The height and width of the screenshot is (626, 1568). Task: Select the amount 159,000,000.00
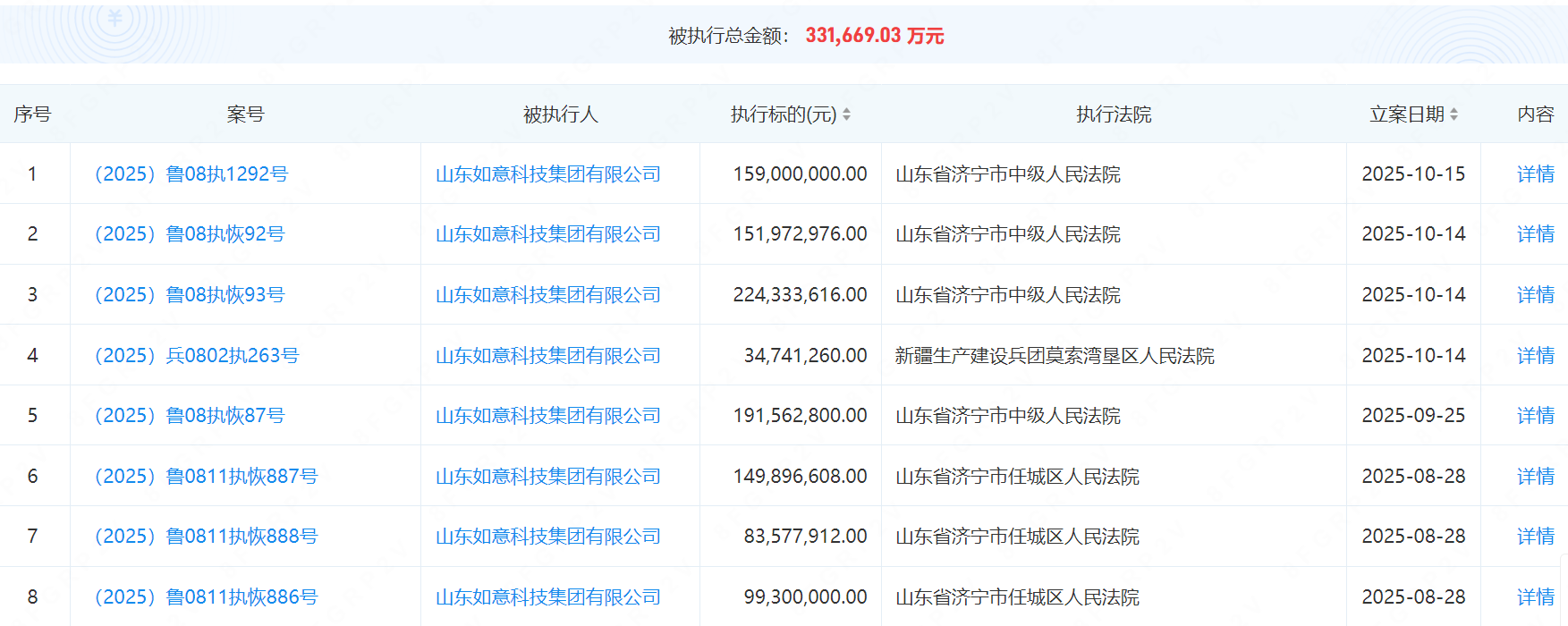801,173
